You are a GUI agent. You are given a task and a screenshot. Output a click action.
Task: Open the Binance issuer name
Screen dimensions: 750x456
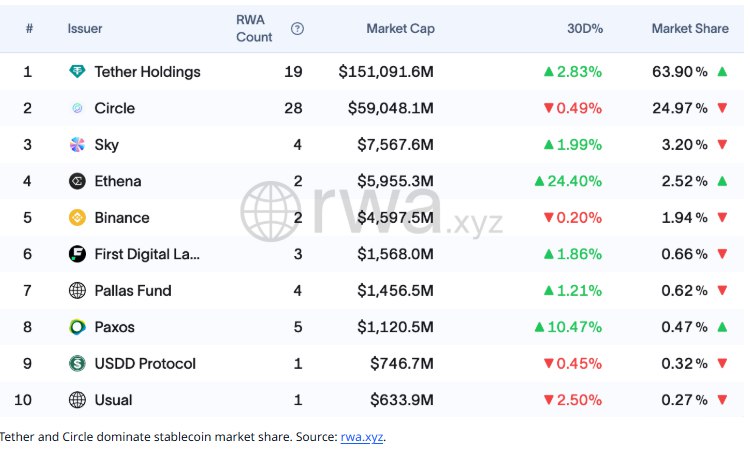tap(121, 218)
